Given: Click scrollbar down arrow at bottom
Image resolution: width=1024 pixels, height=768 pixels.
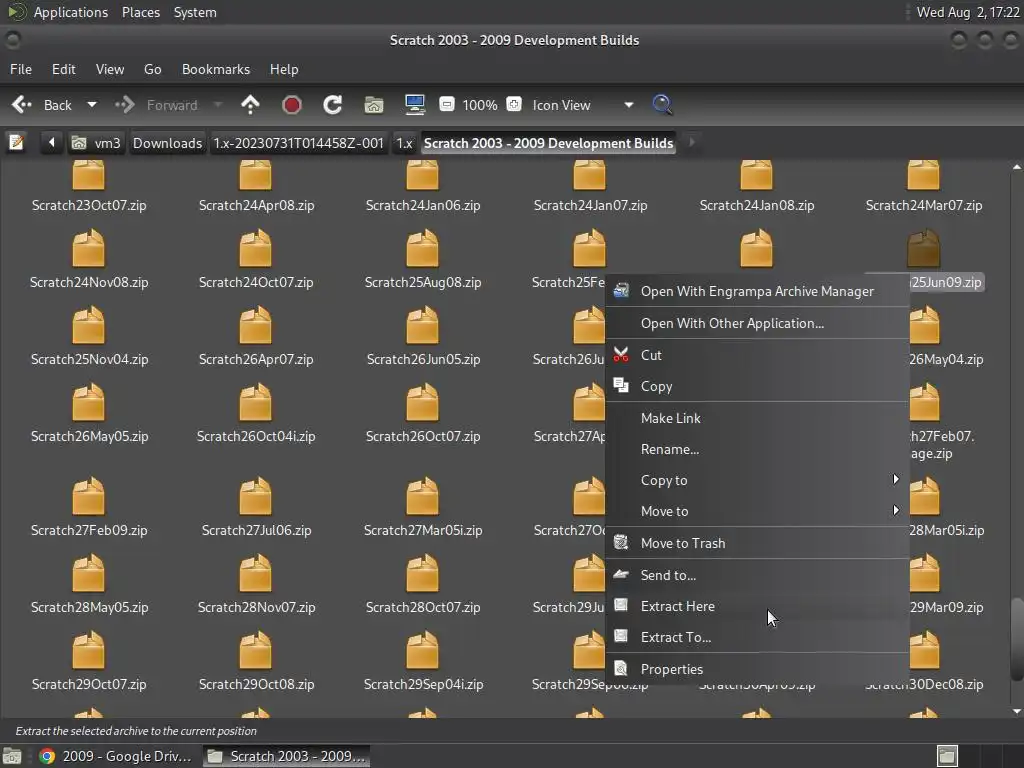Looking at the screenshot, I should [1016, 711].
